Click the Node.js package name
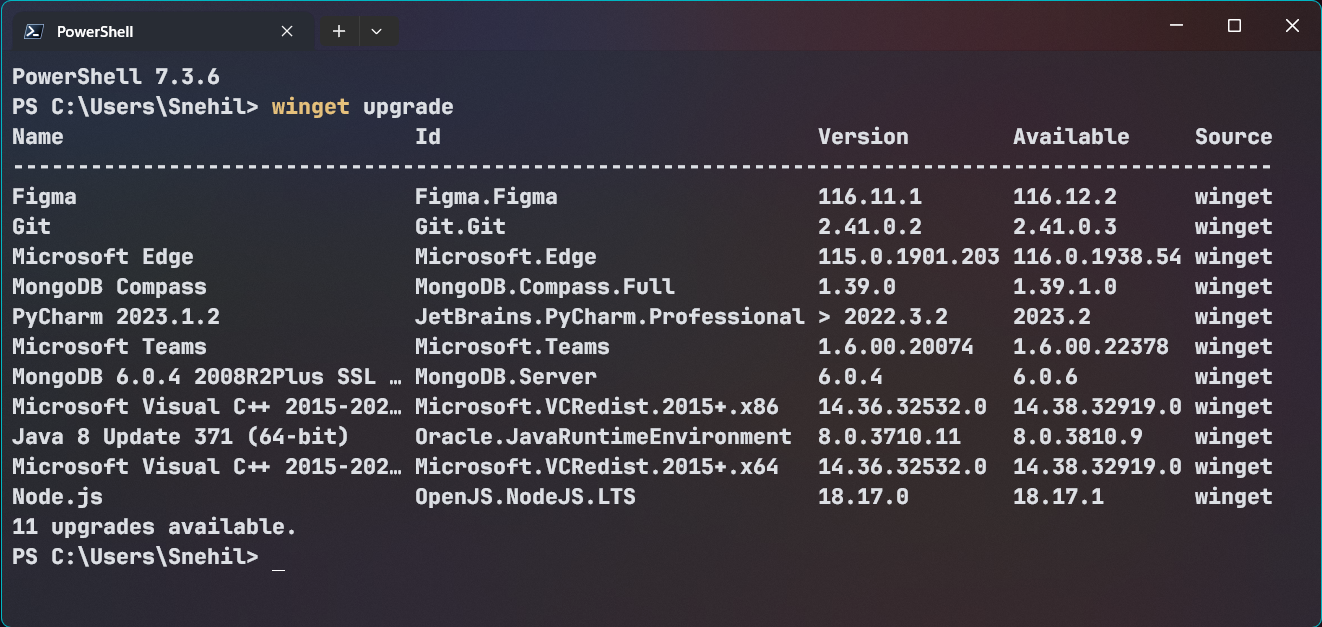 (57, 497)
